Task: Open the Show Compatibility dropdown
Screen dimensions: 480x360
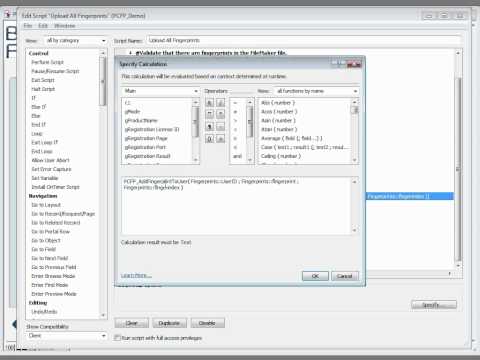Action: 66,336
